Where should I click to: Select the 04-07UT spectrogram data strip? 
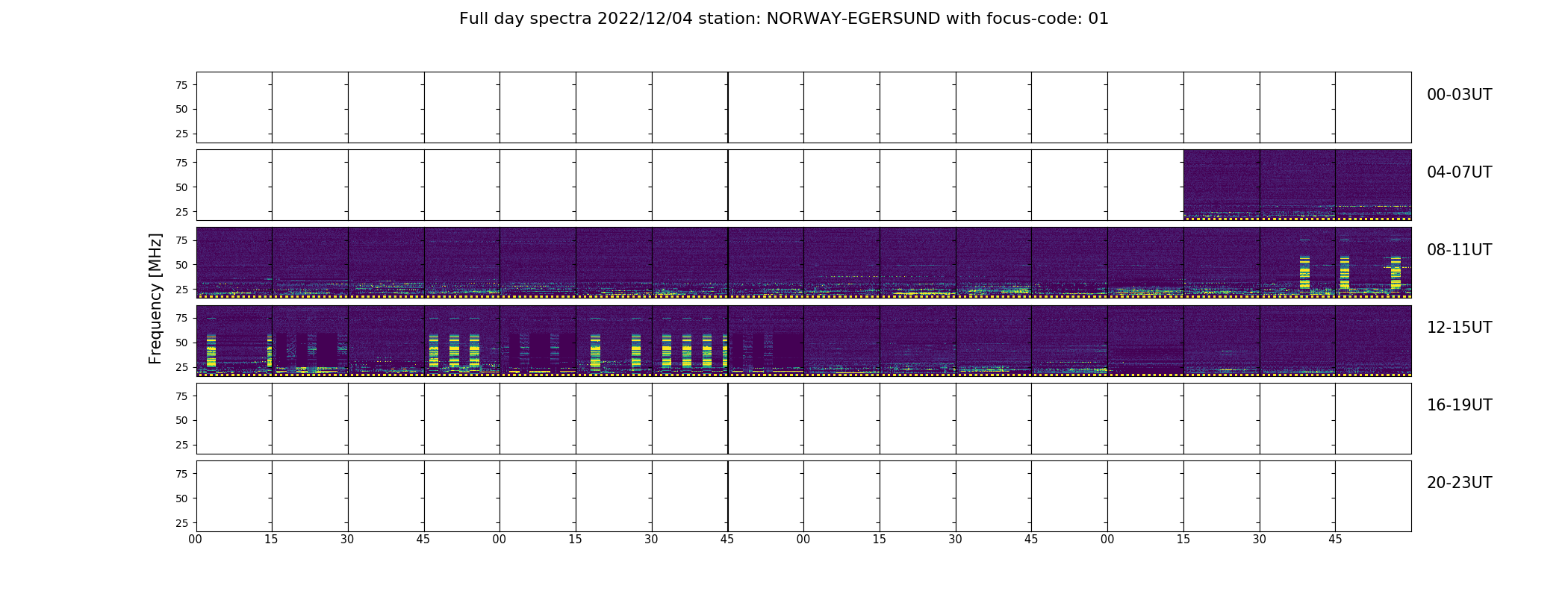point(1297,185)
